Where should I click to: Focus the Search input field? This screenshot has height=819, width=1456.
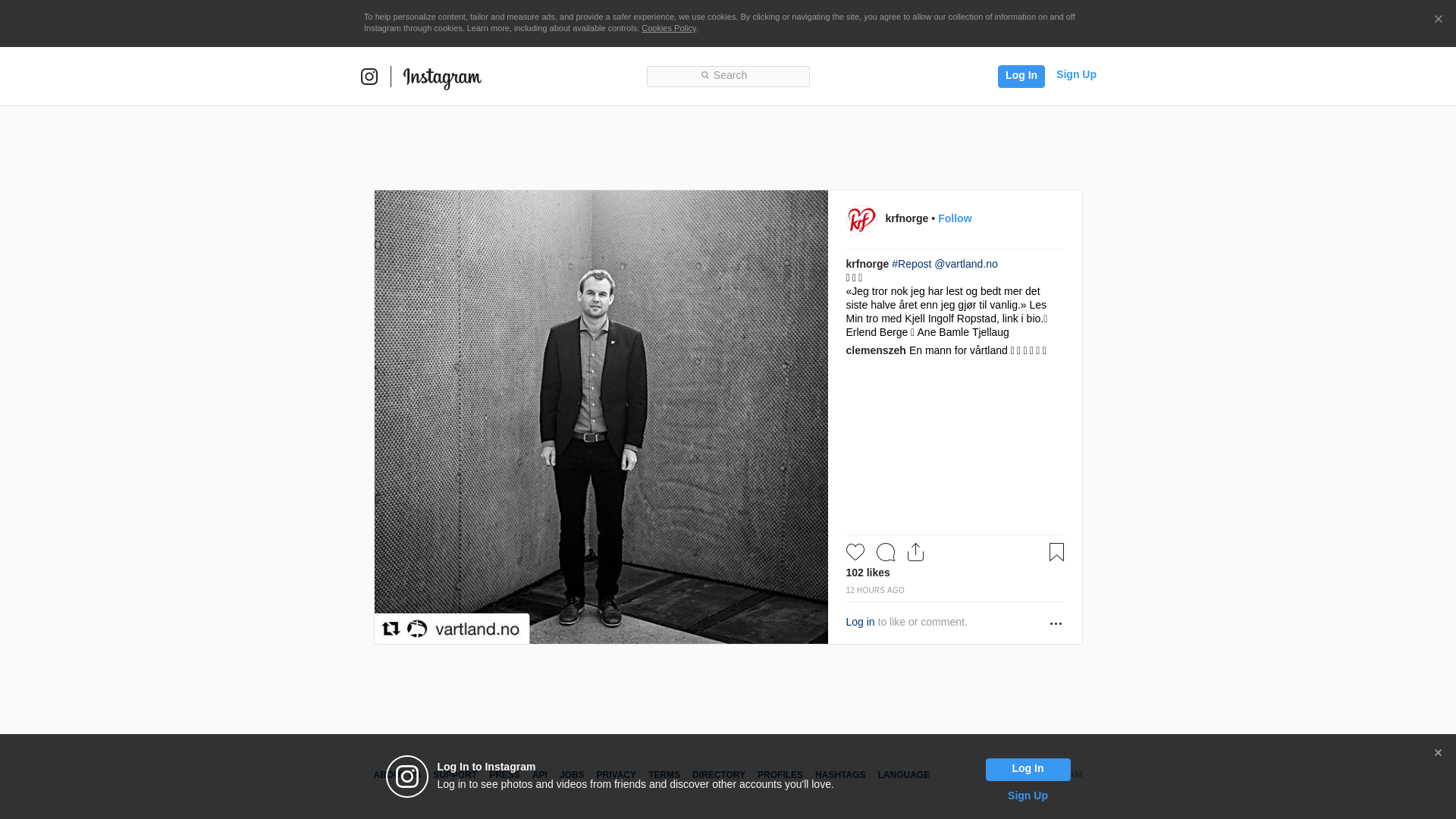pos(728,76)
